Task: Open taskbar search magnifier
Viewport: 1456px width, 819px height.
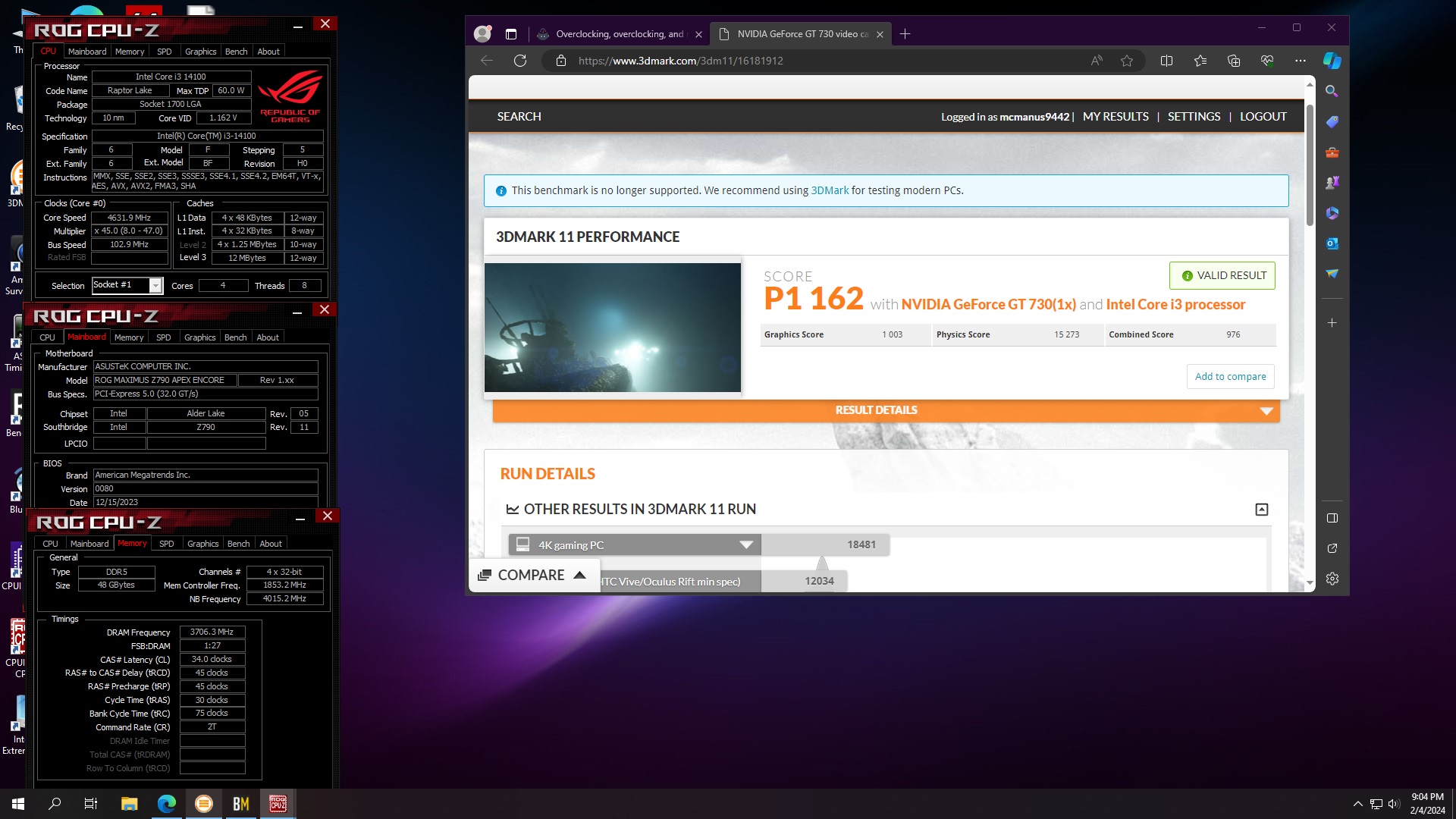Action: [x=55, y=804]
